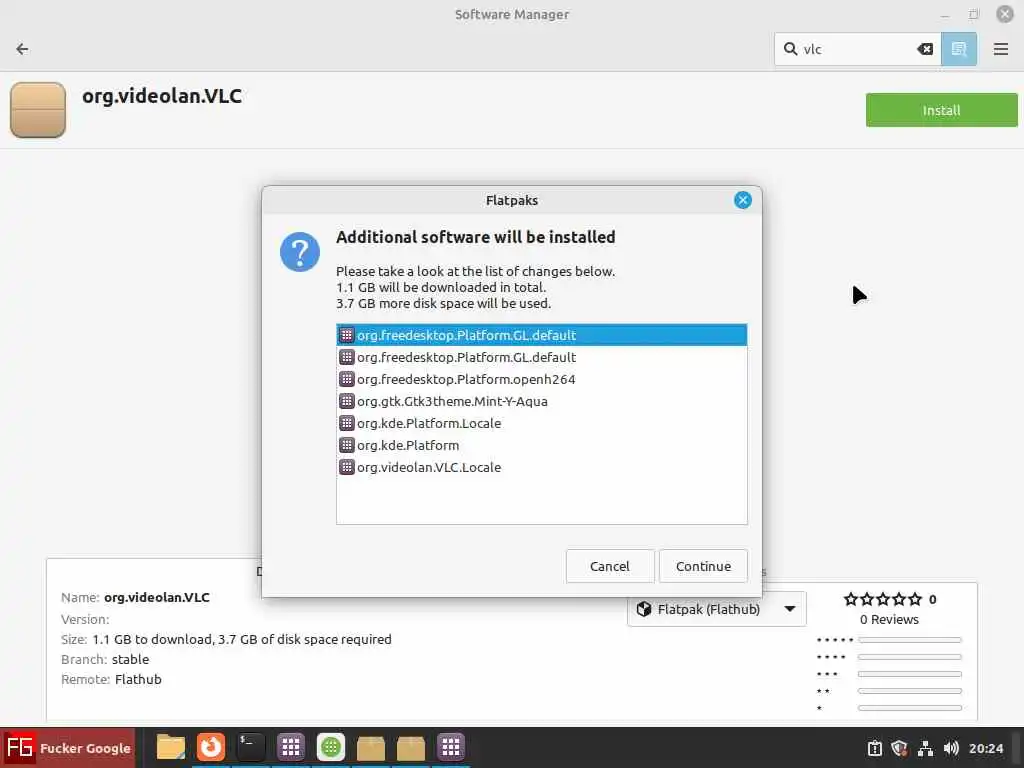Viewport: 1024px width, 768px height.
Task: Click icon beside org.gtk.Gtk3theme.Mint-Y-Aqua
Action: click(347, 402)
